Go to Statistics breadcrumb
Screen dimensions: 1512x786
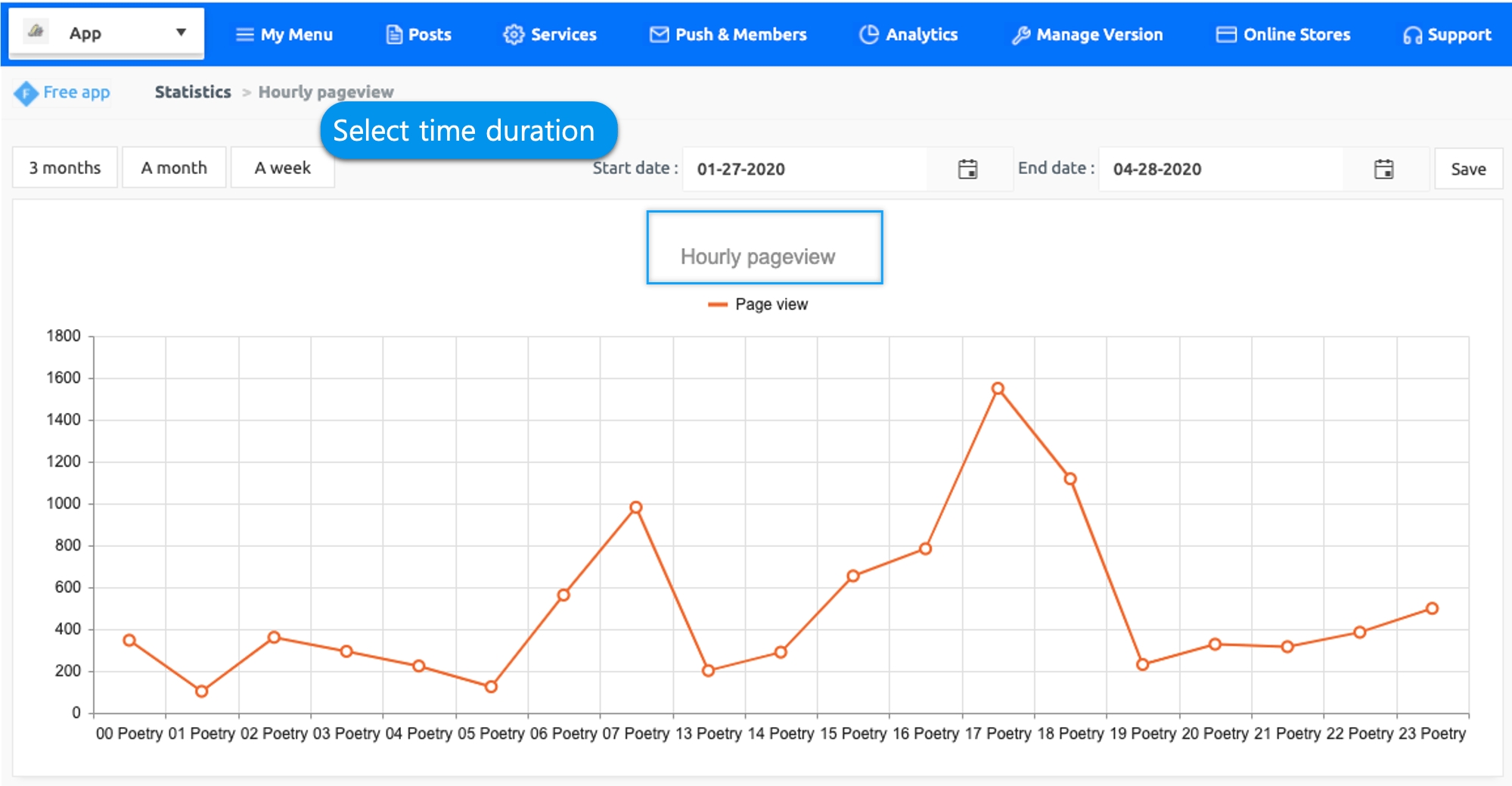pos(193,92)
